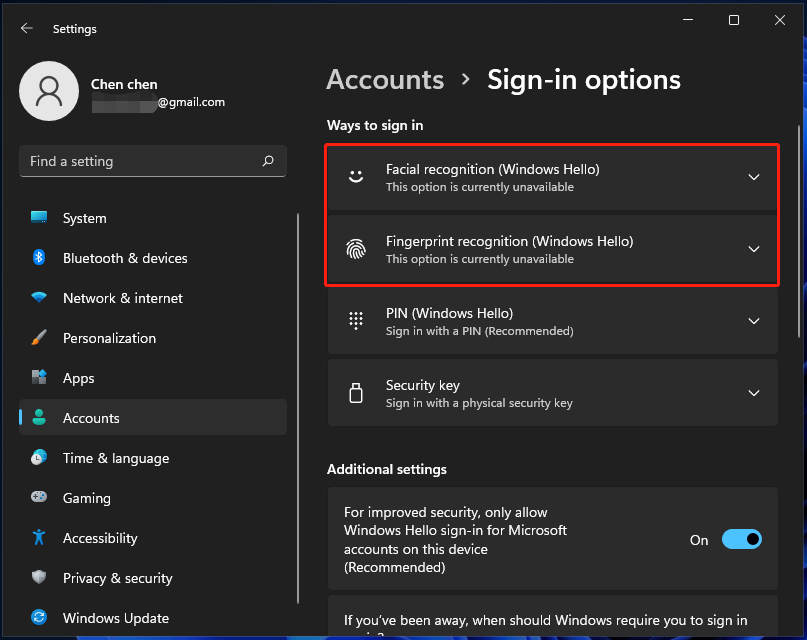Open Bluetooth & devices category
Viewport: 807px width, 640px height.
tap(153, 258)
